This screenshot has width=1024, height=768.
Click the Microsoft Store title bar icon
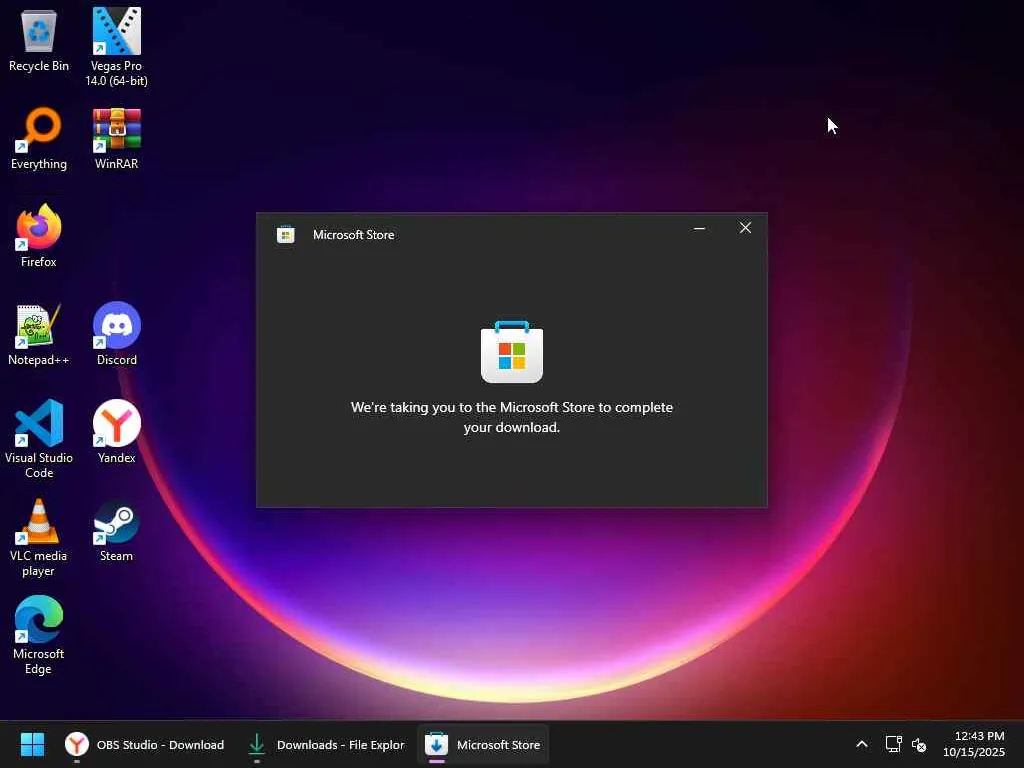[x=285, y=234]
